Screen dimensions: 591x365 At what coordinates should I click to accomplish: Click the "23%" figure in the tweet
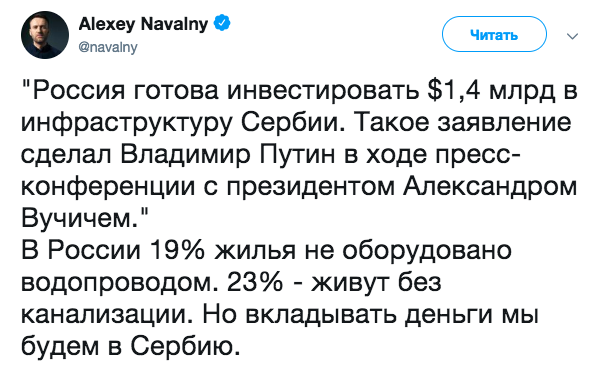tap(255, 282)
